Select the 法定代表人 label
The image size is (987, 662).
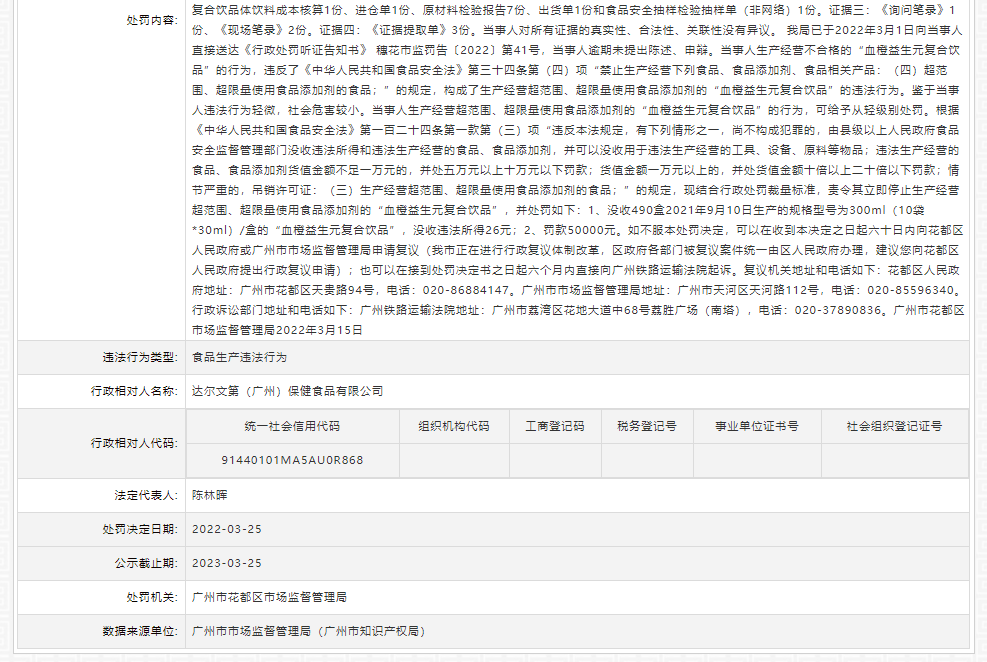[147, 495]
